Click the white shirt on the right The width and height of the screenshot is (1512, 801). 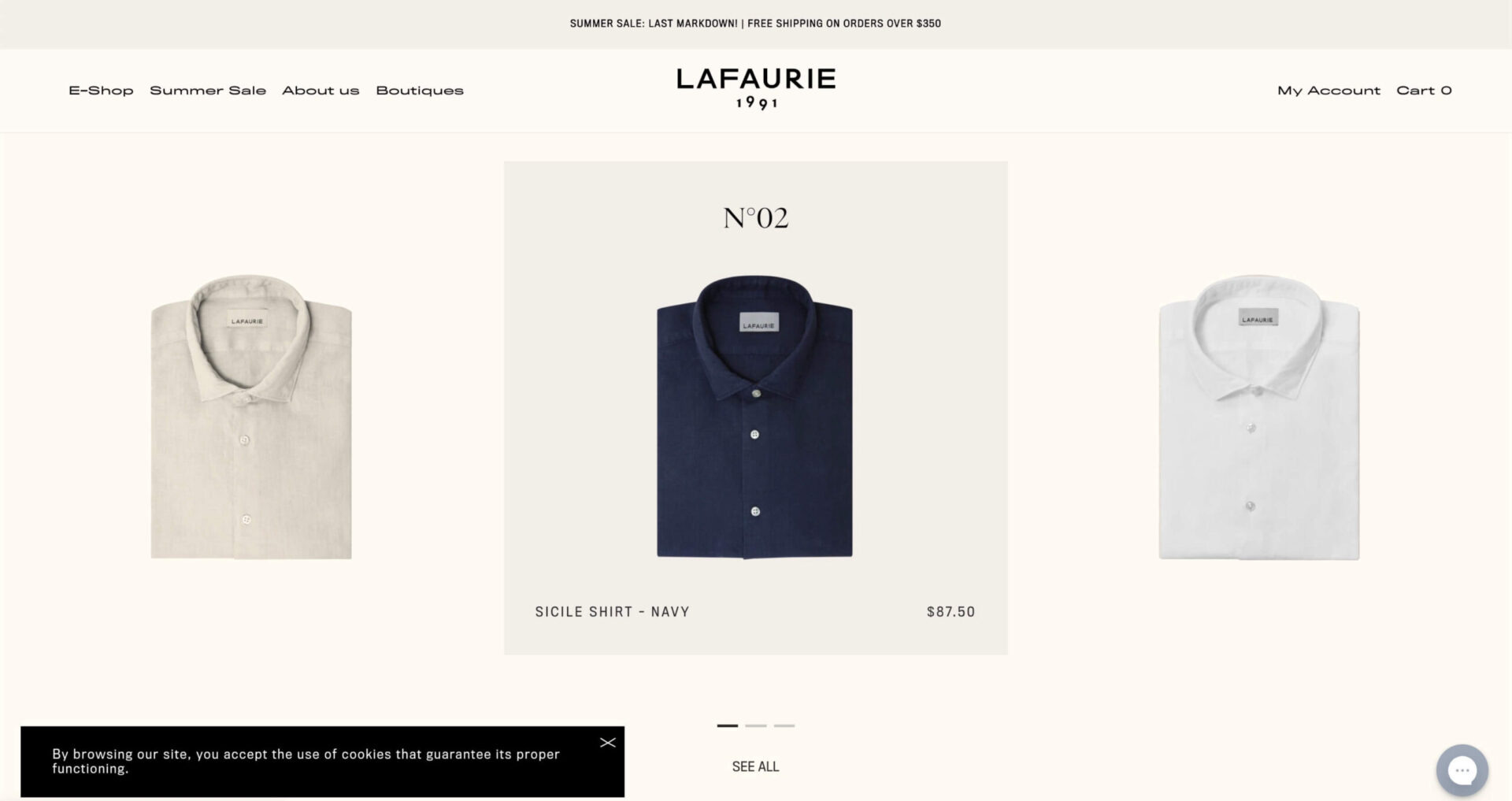1259,417
